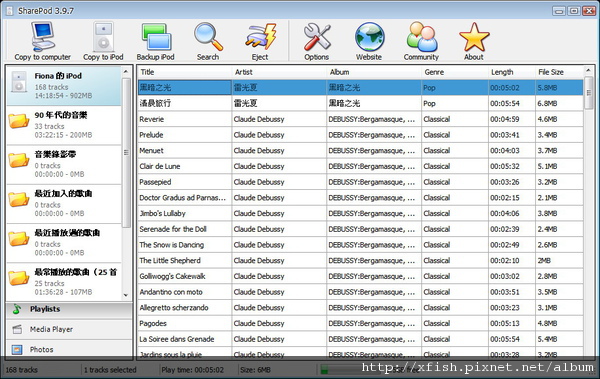Click the Copy to iPod icon
600x379 pixels.
tap(103, 41)
